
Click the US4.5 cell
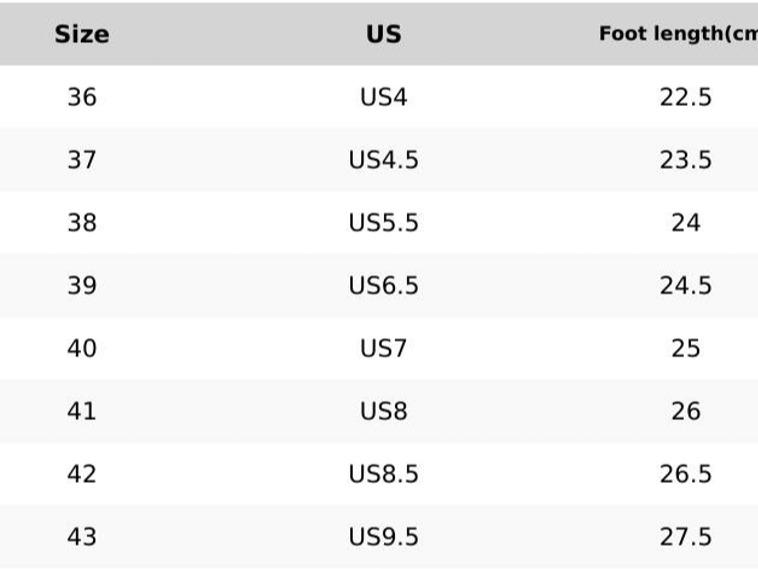(x=383, y=160)
